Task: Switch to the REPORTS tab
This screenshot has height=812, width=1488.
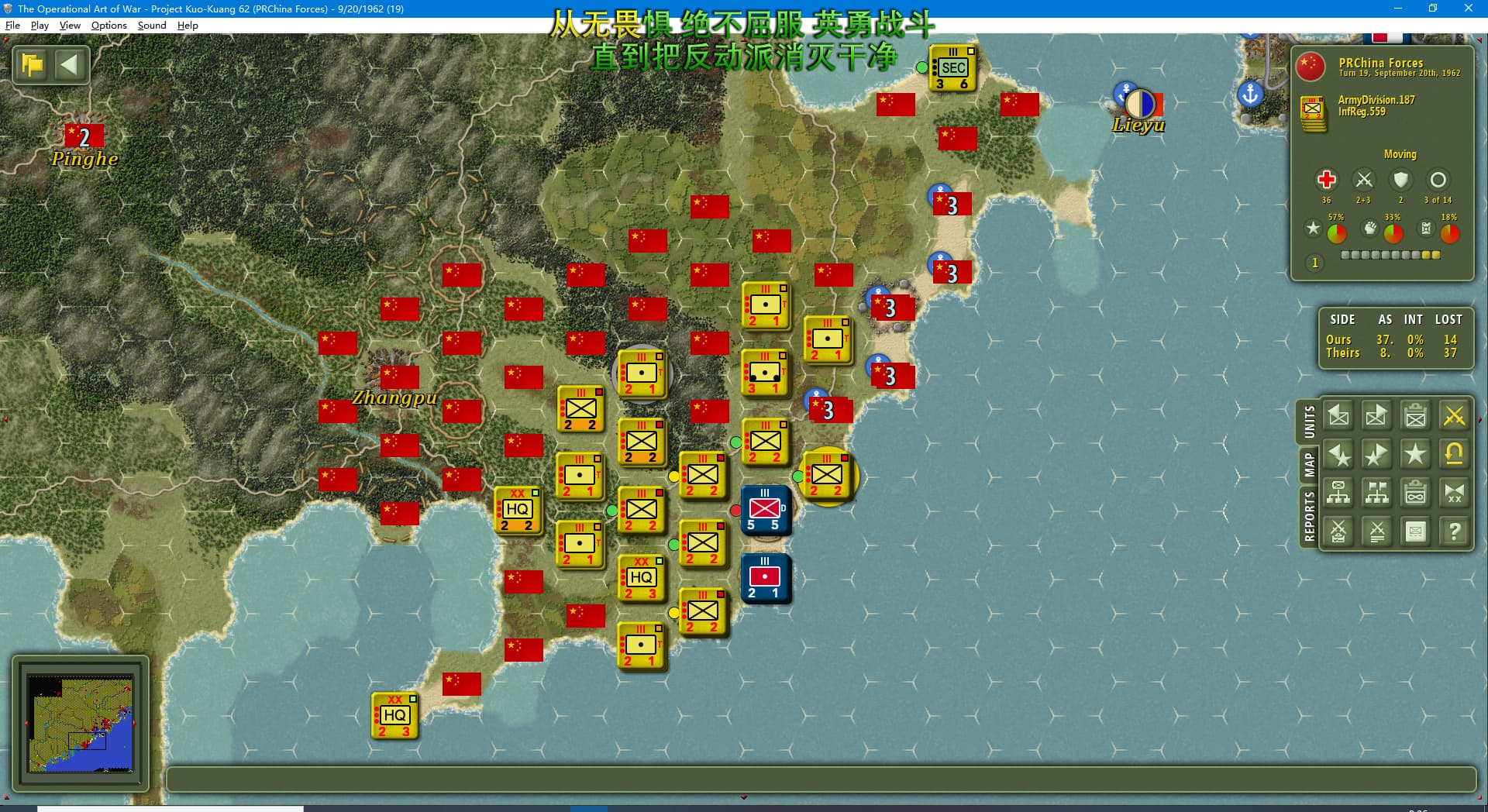Action: coord(1309,517)
